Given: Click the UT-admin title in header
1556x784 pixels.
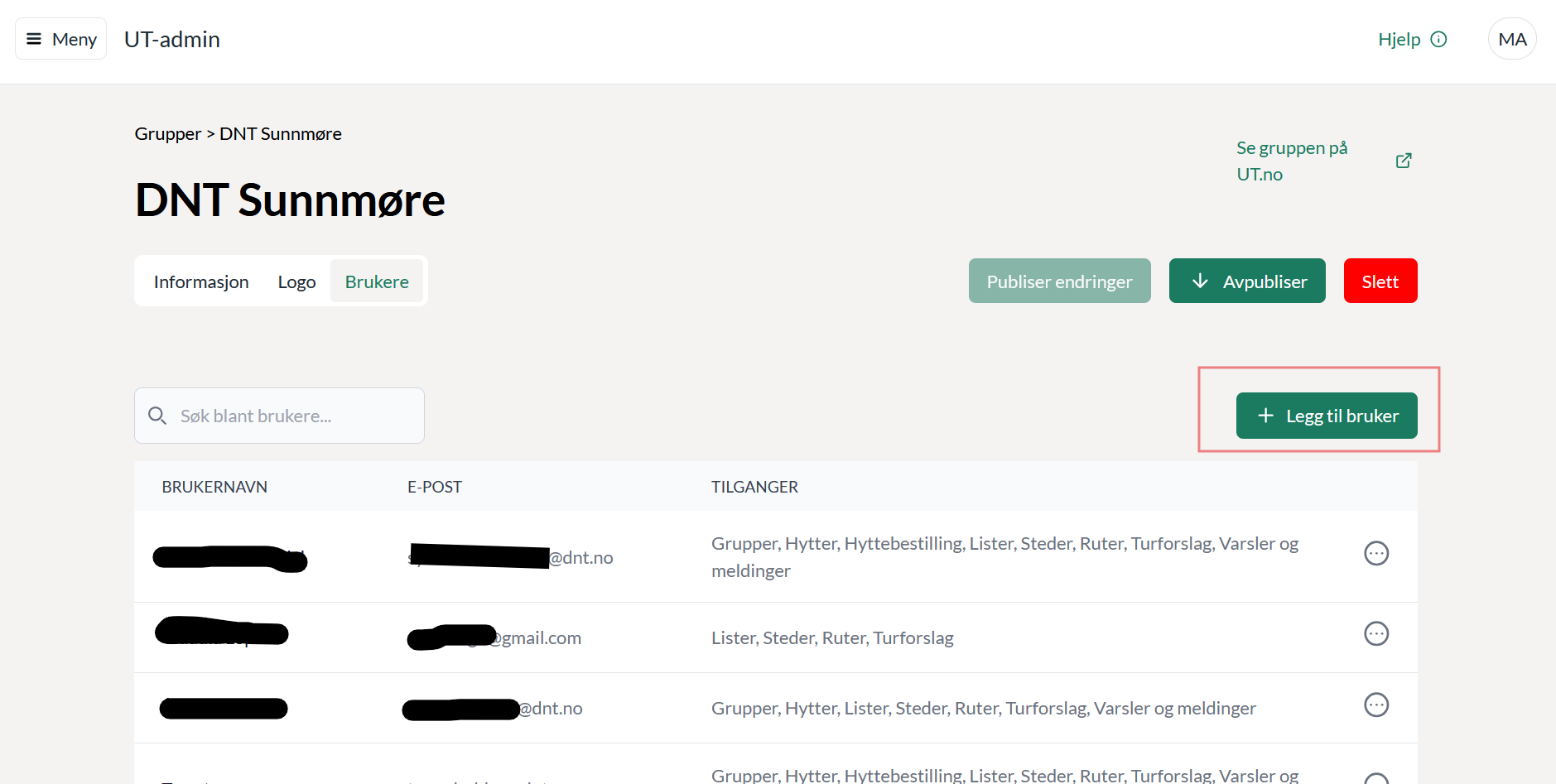Looking at the screenshot, I should click(x=172, y=39).
